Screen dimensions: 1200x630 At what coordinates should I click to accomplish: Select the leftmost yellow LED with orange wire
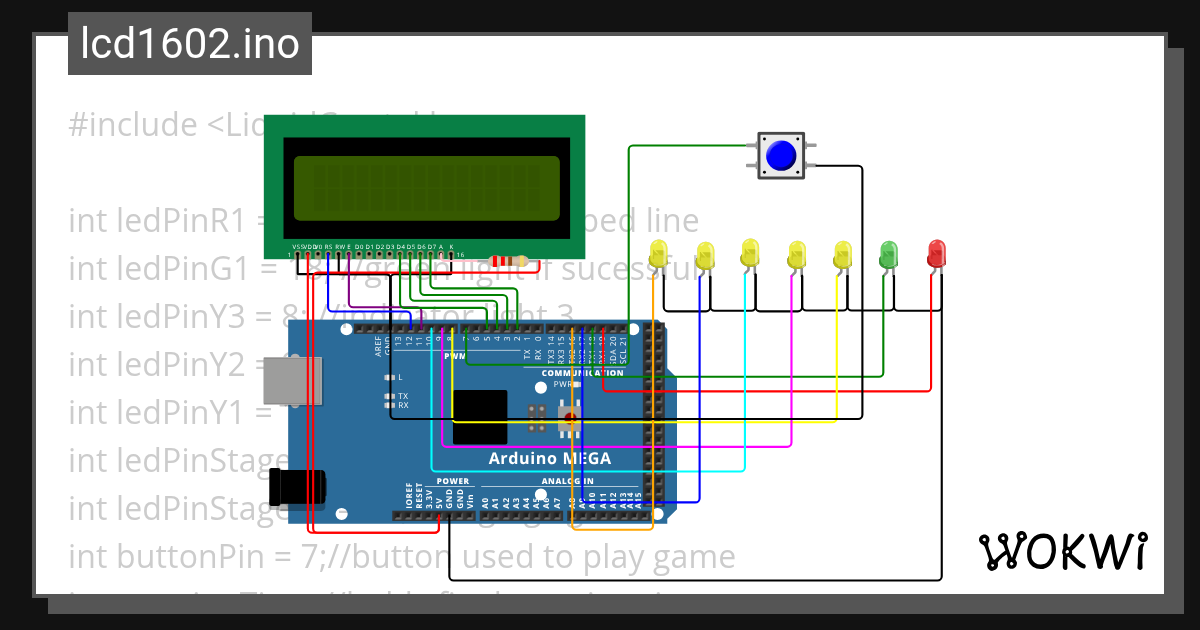(658, 254)
